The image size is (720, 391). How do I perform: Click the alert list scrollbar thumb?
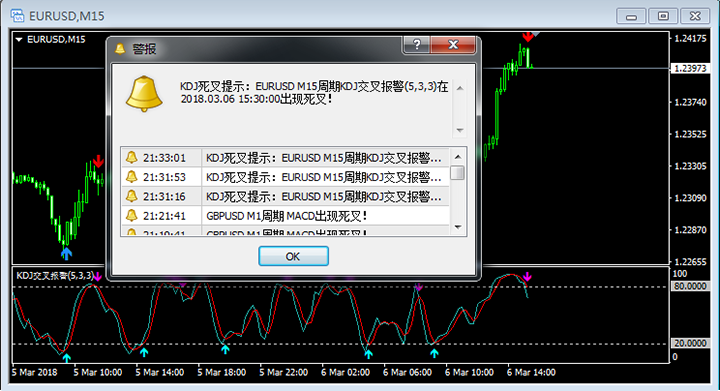458,173
